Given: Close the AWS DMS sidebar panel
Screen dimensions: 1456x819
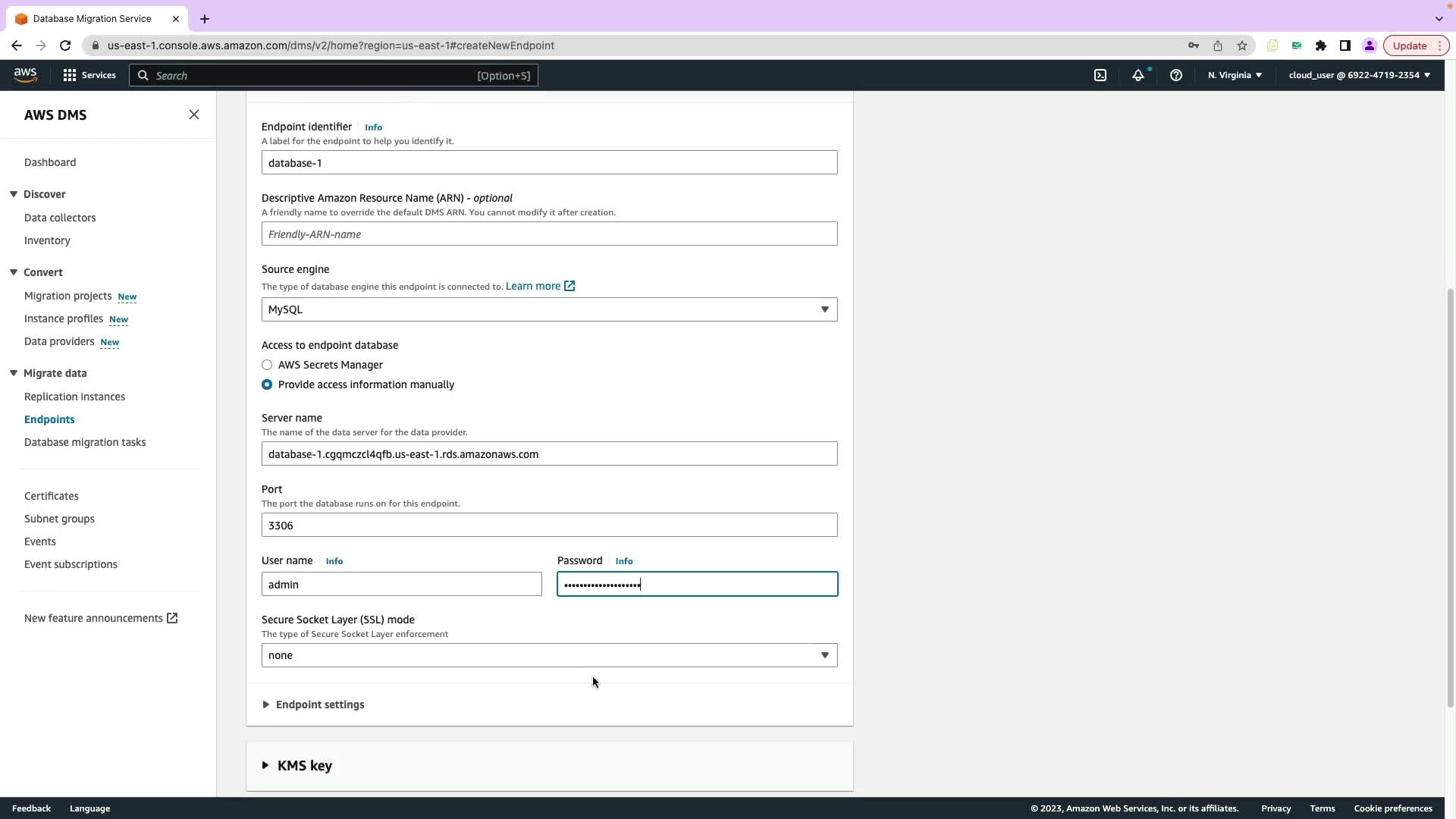Looking at the screenshot, I should 194,115.
